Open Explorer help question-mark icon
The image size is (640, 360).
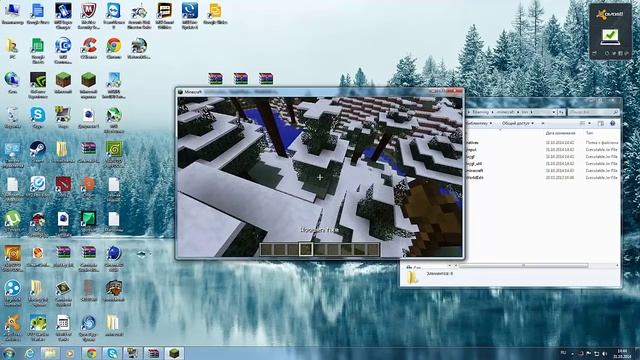612,123
